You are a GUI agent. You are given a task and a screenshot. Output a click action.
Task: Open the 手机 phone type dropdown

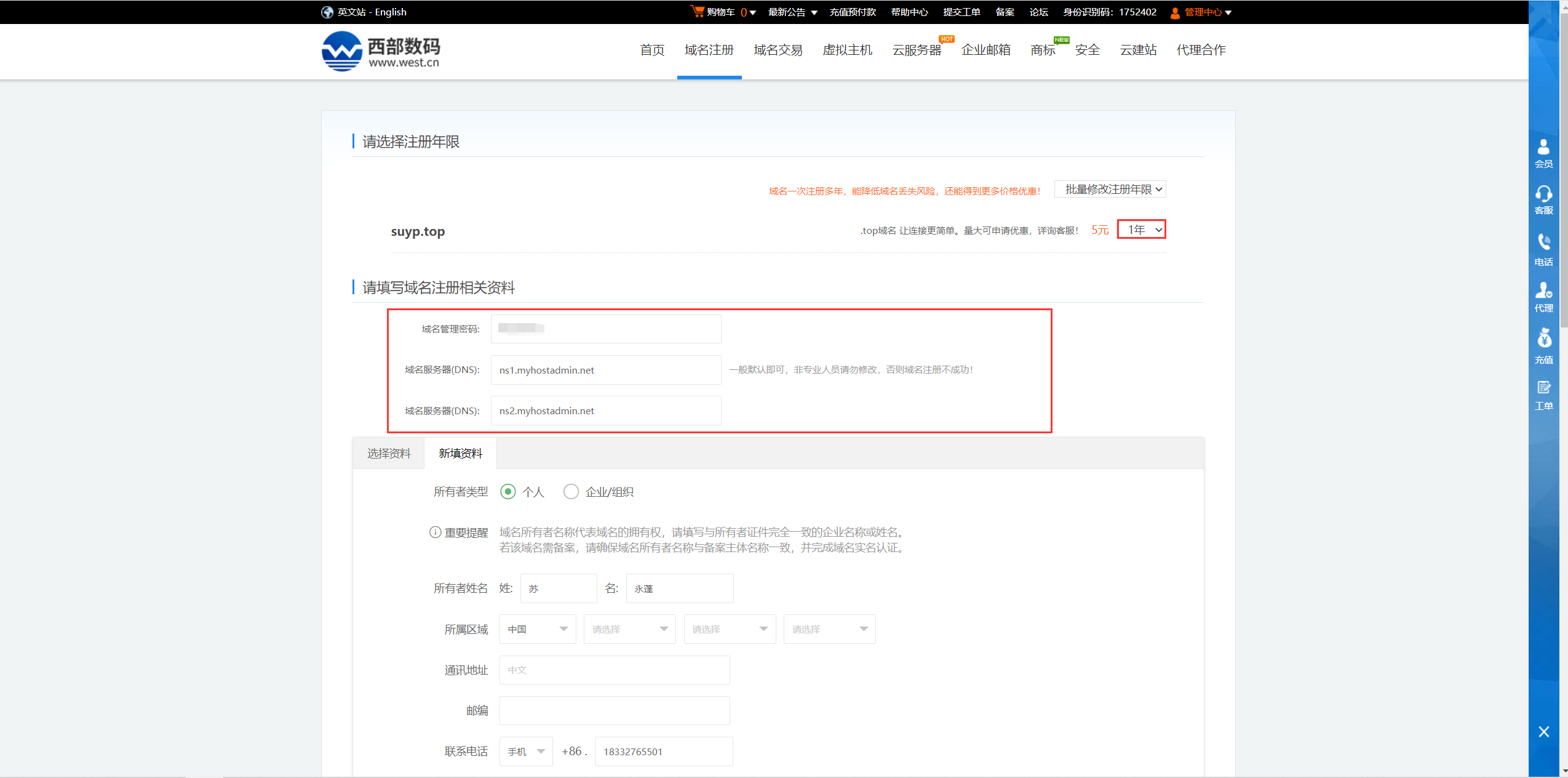(x=526, y=752)
